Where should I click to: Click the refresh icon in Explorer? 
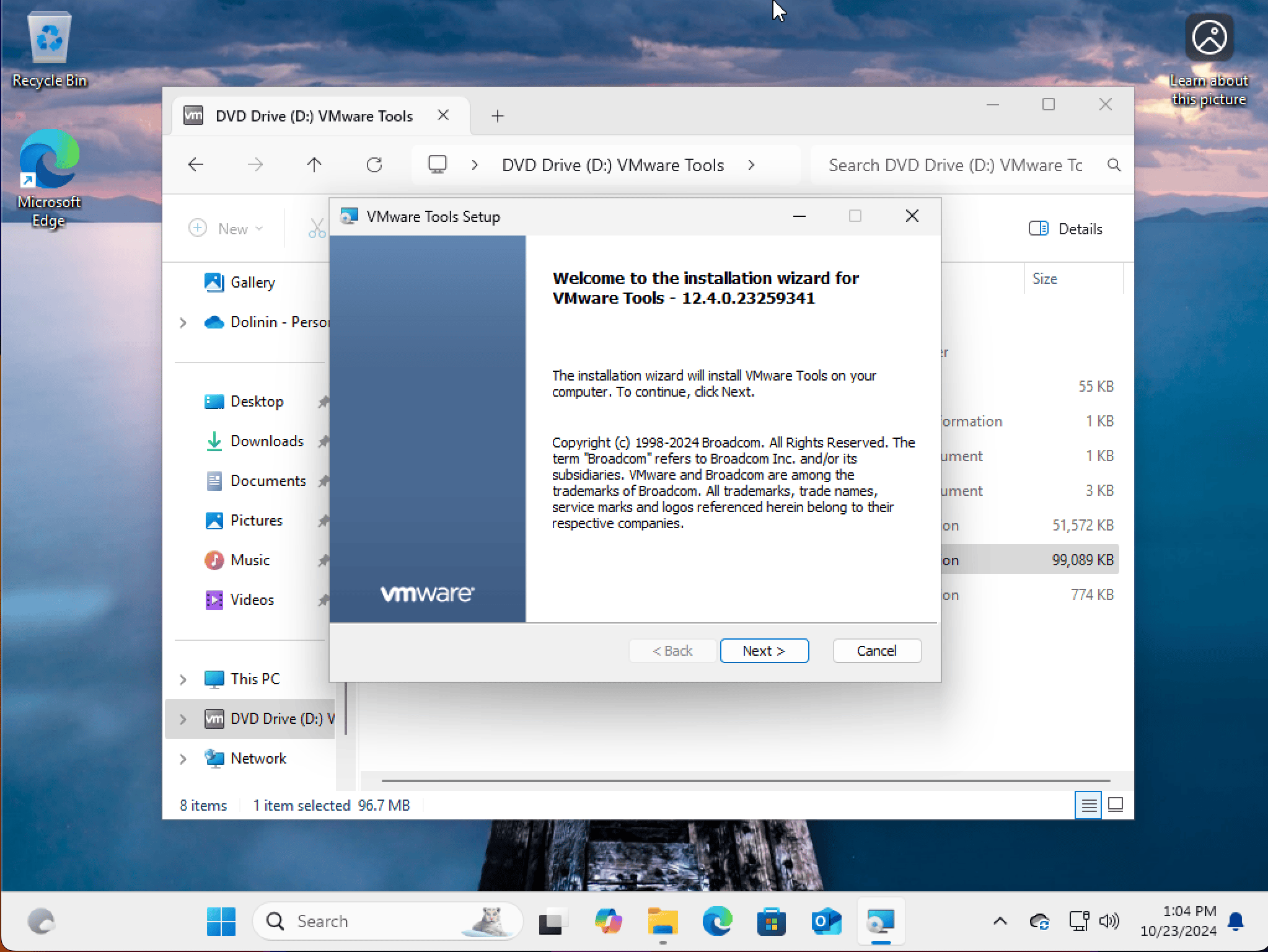pos(374,165)
